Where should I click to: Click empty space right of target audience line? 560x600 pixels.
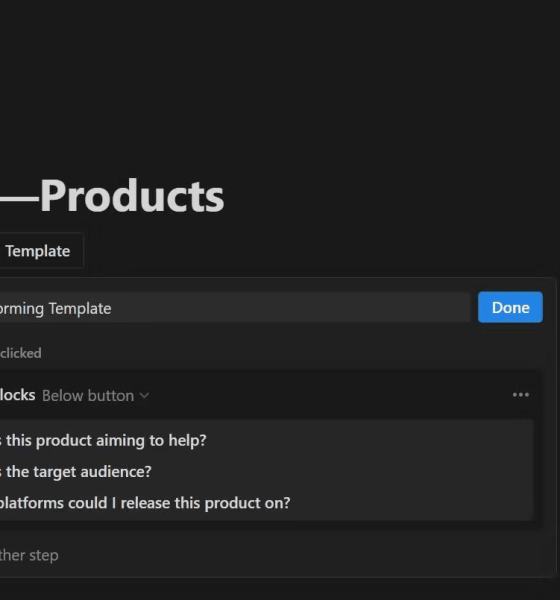point(341,472)
